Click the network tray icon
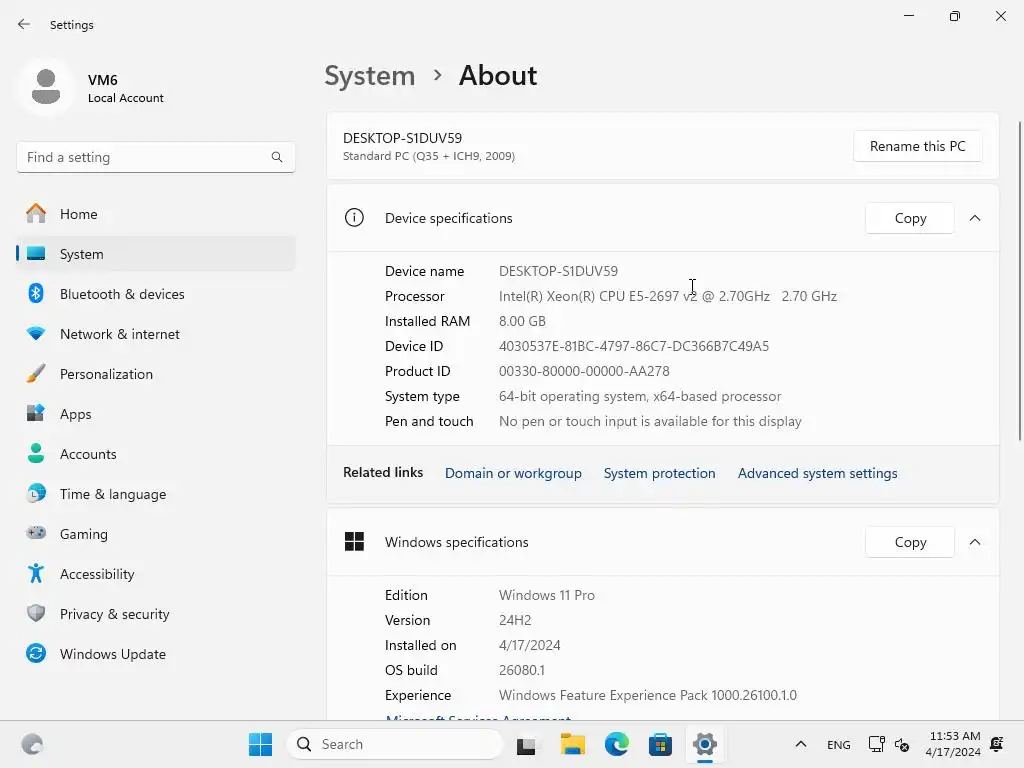The image size is (1024, 768). (x=876, y=744)
